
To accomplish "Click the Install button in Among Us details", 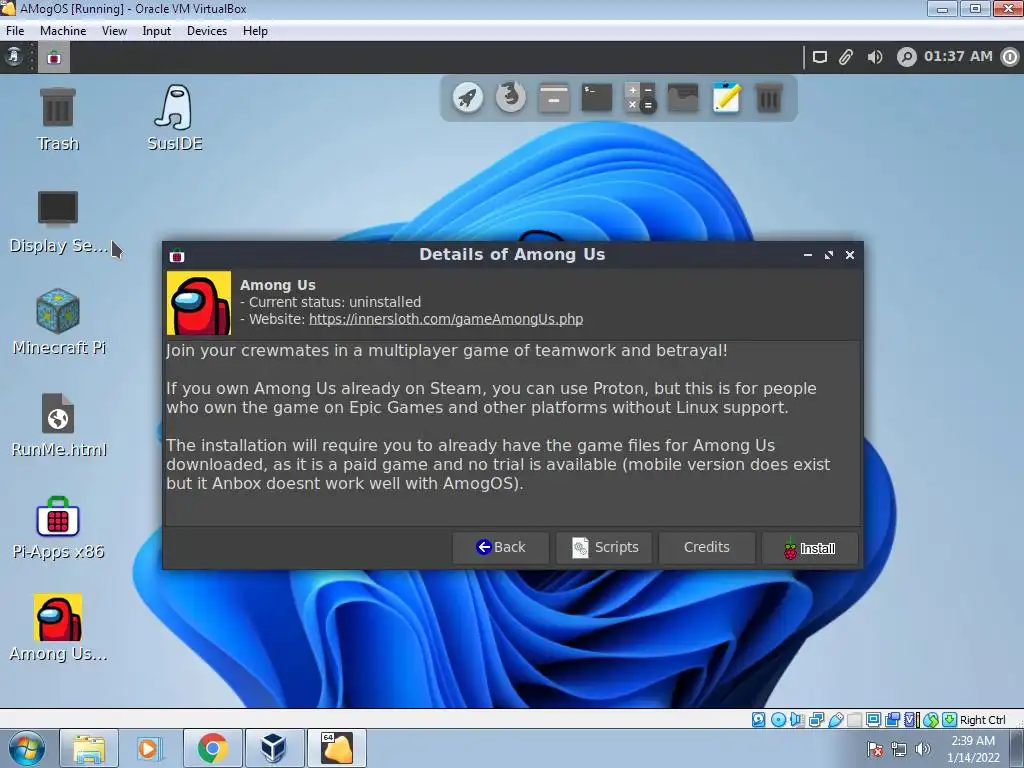I will (810, 548).
